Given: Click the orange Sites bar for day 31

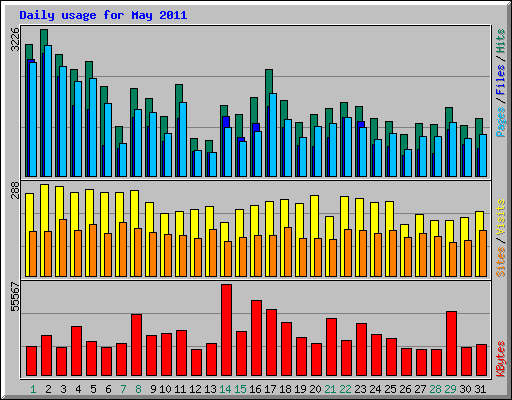Looking at the screenshot, I should tap(483, 253).
